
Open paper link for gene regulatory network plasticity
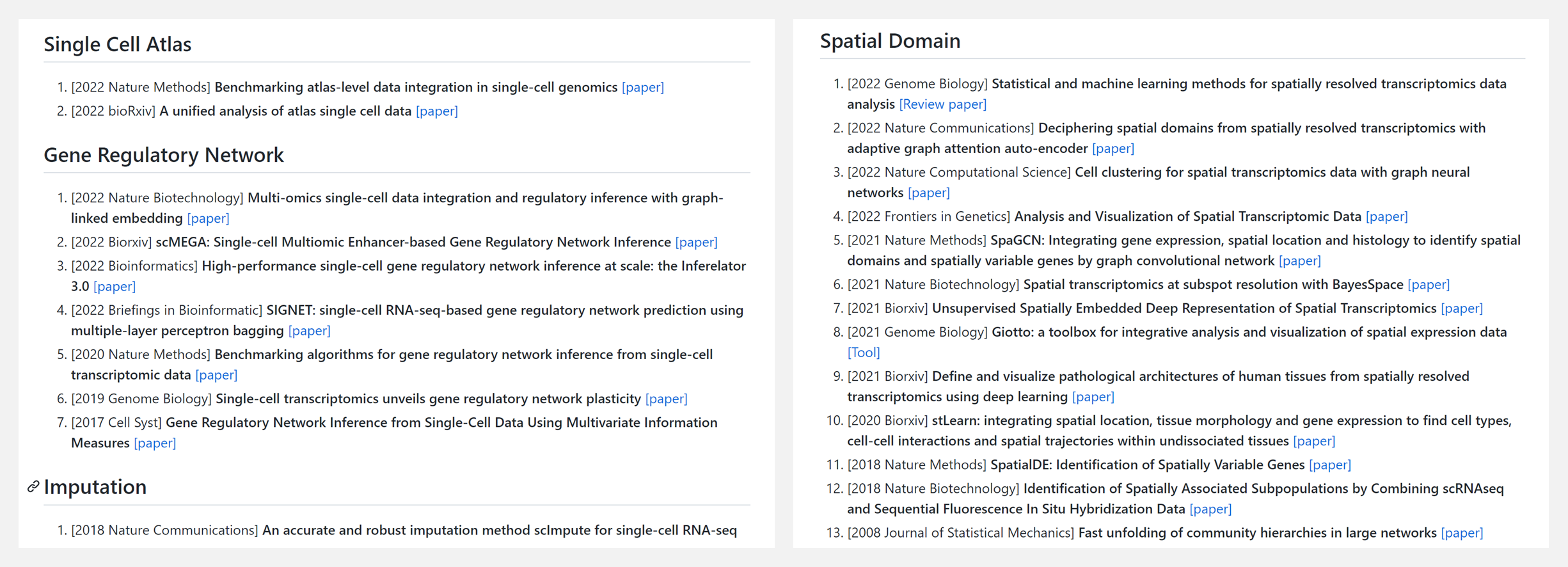(666, 399)
